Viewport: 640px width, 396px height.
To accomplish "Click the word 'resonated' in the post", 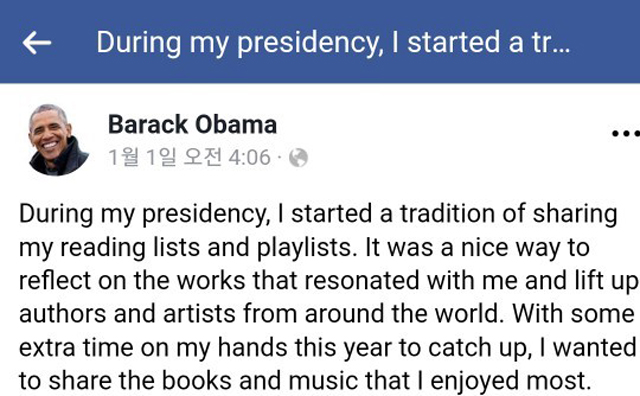I will coord(362,281).
